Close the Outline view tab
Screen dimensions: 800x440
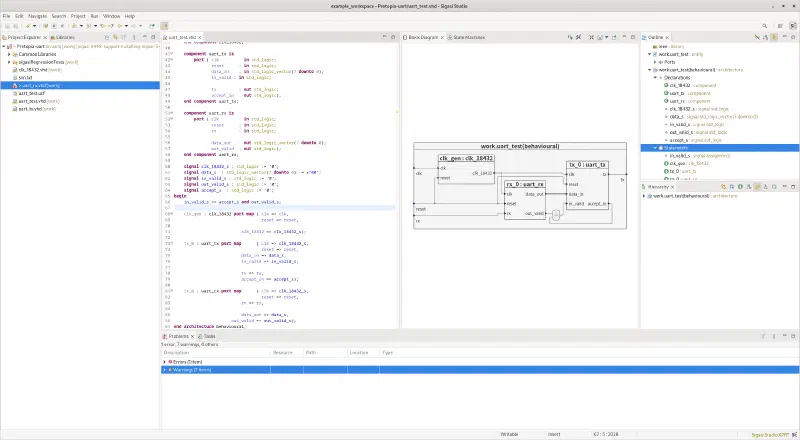click(x=667, y=37)
